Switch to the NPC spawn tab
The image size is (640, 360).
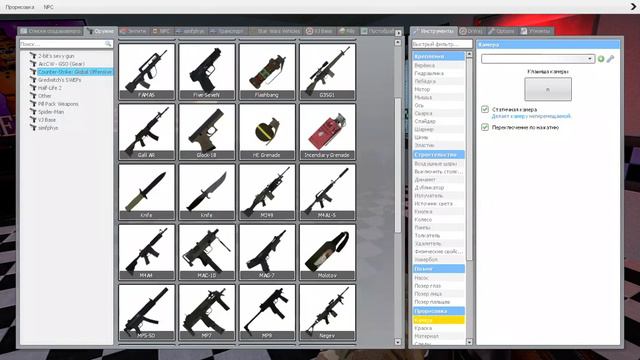tap(161, 31)
